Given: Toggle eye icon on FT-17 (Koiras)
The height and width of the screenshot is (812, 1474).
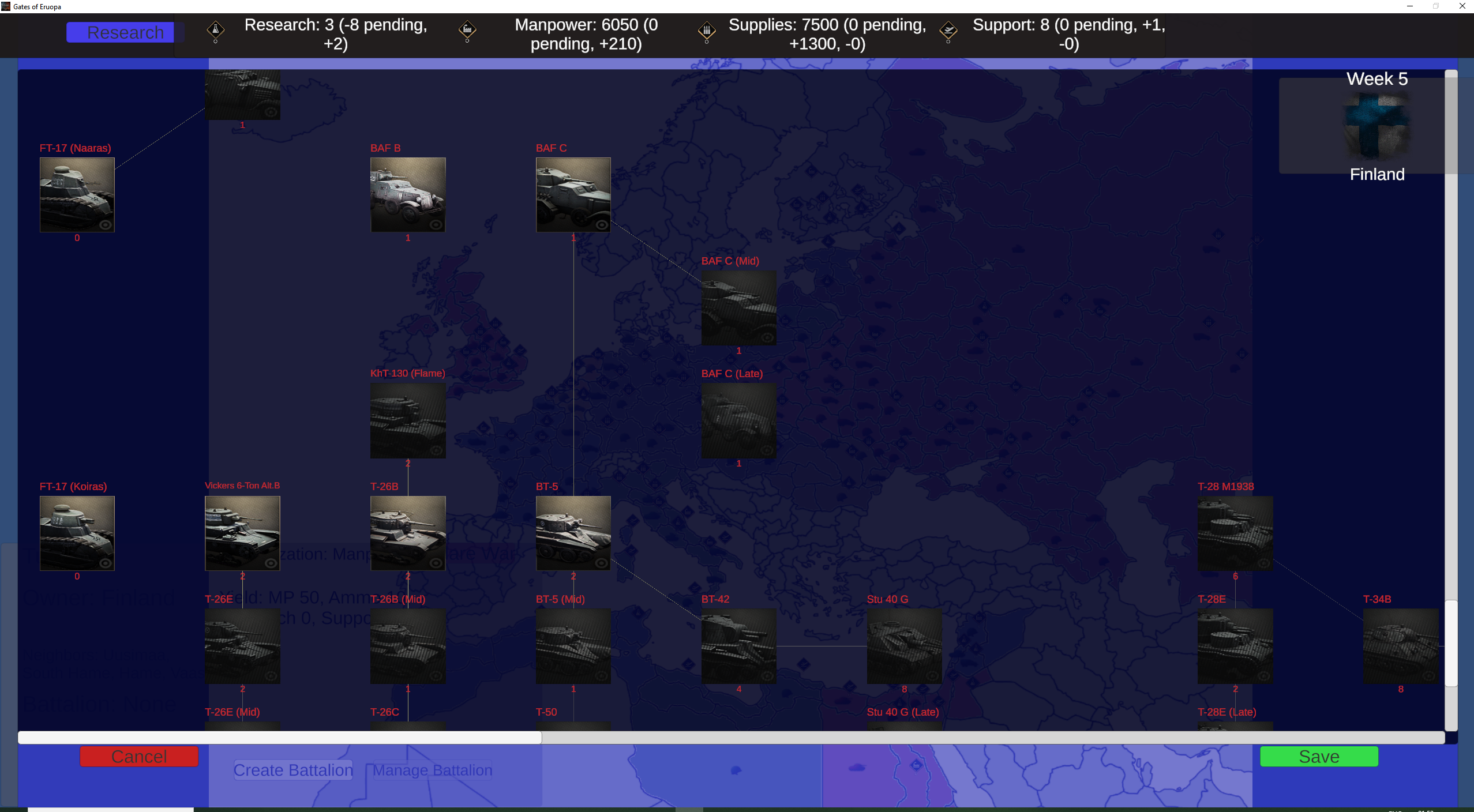Looking at the screenshot, I should (x=106, y=563).
